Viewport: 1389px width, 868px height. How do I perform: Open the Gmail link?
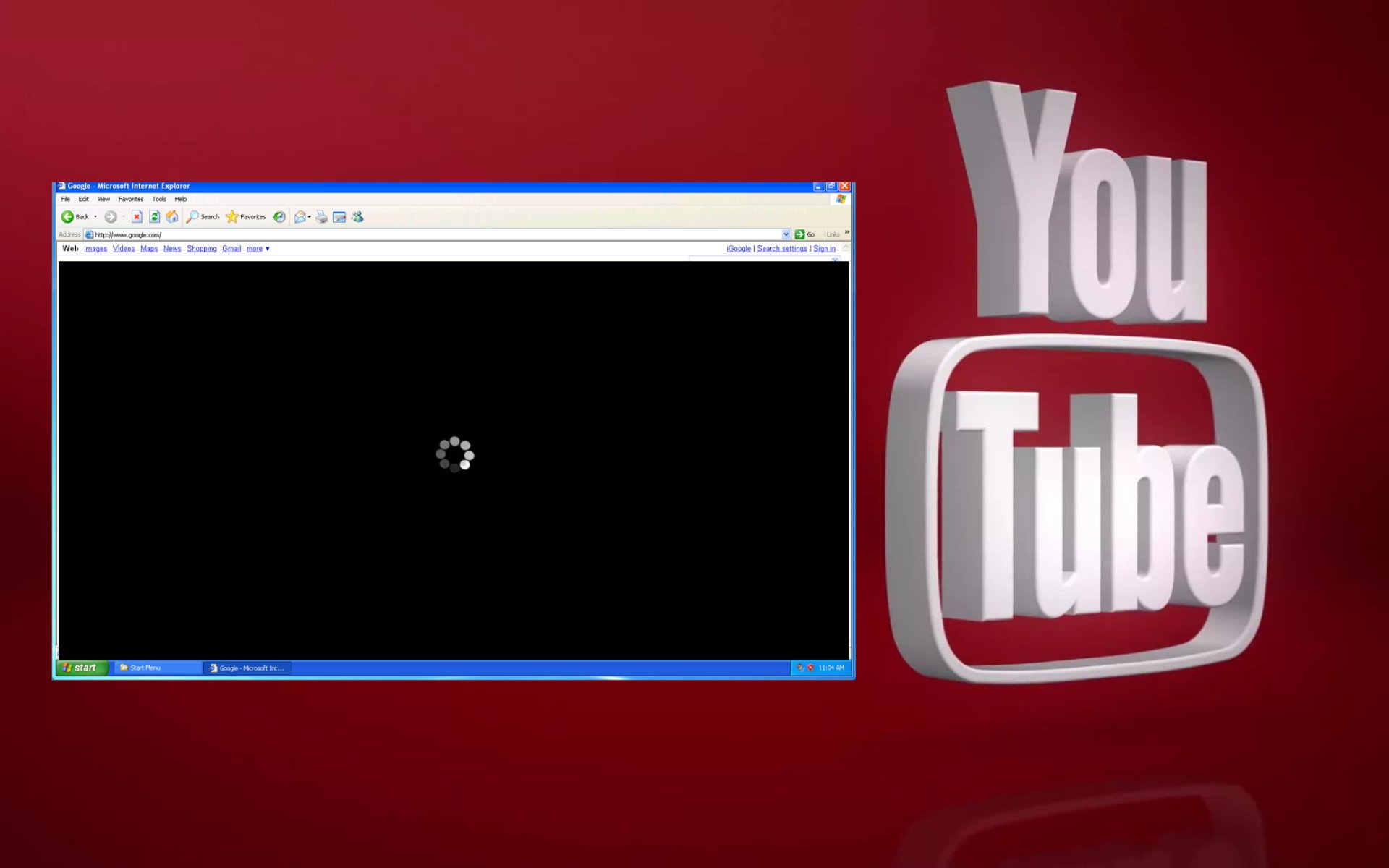coord(231,248)
